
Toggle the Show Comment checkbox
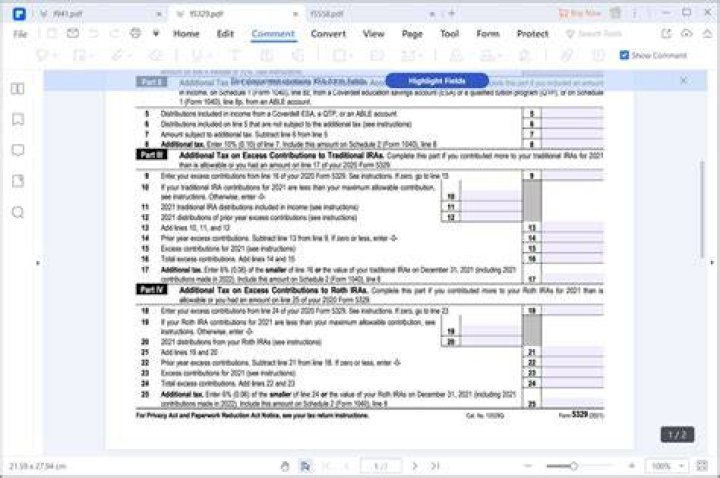coord(624,55)
